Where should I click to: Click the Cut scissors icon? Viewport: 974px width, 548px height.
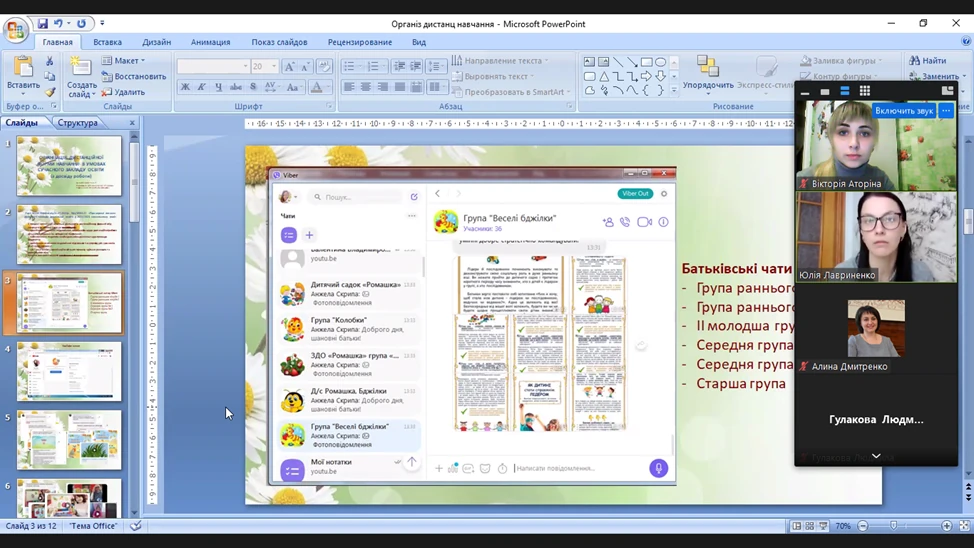click(x=49, y=62)
